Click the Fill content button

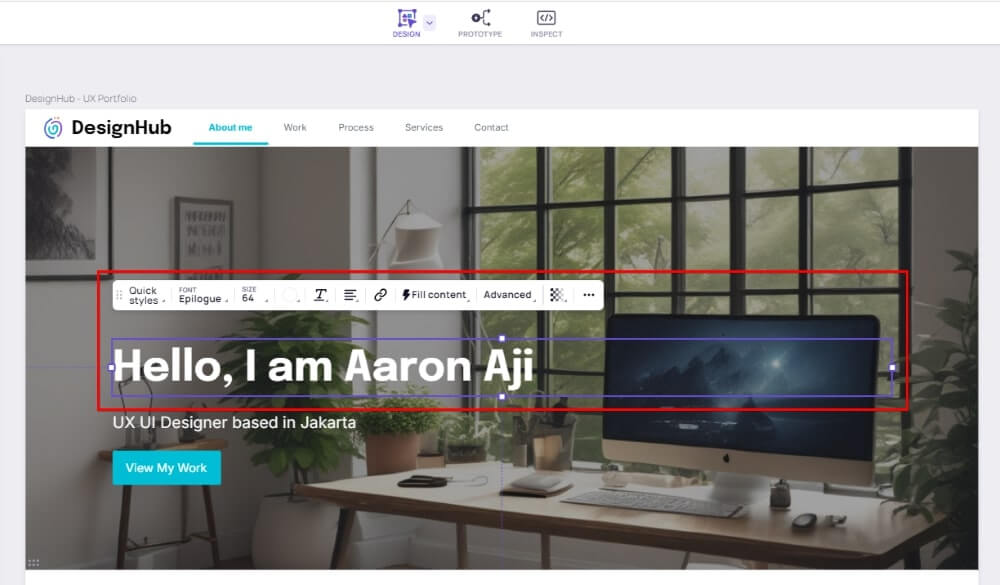coord(435,295)
